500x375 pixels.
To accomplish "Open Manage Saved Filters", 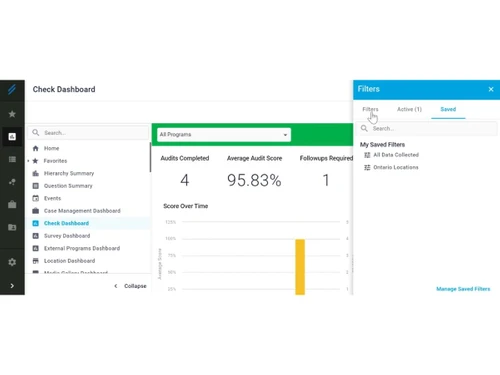I will click(x=463, y=289).
